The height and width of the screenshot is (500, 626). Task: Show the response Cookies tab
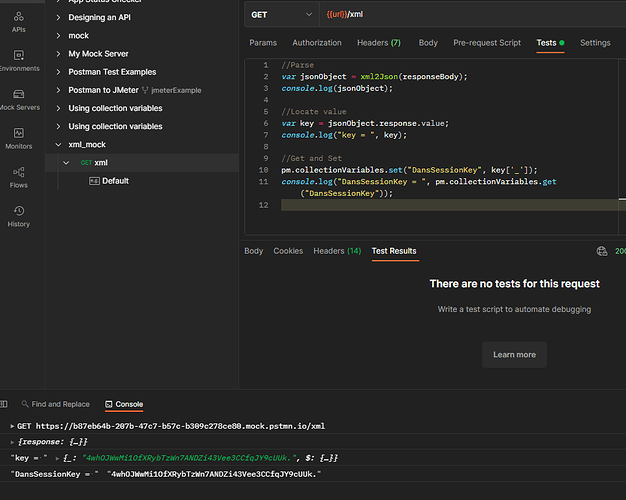(x=288, y=251)
